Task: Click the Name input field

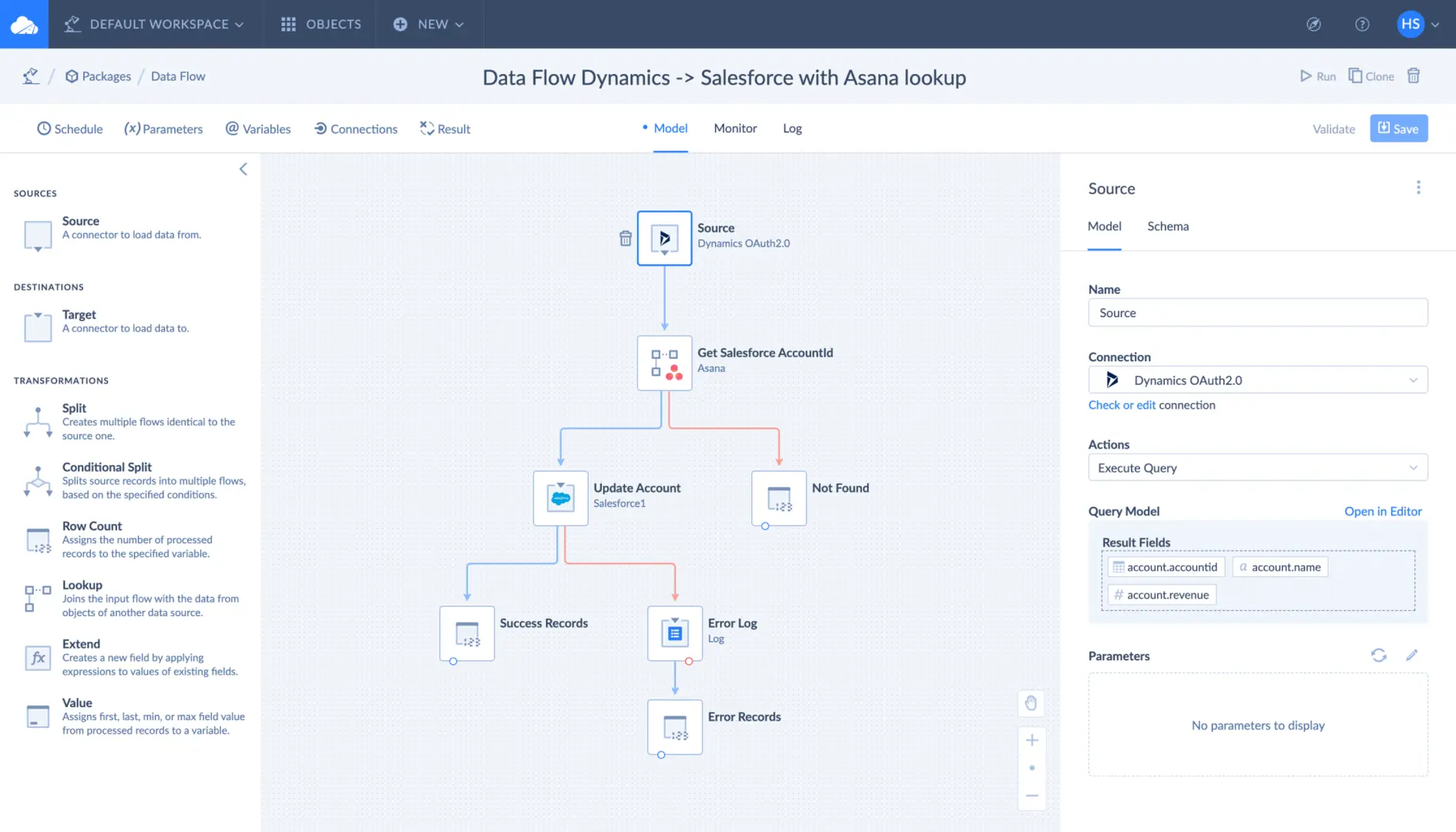Action: pyautogui.click(x=1257, y=313)
